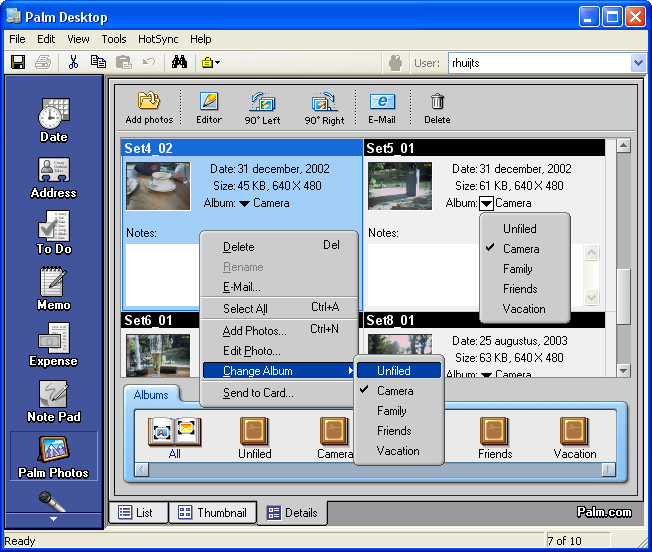
Task: Pick Friends in Set5_01 album dropdown list
Action: (524, 289)
